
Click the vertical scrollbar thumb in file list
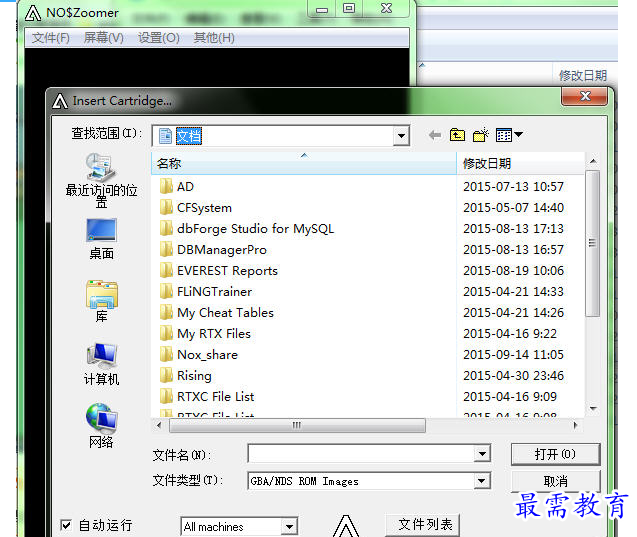coord(593,243)
